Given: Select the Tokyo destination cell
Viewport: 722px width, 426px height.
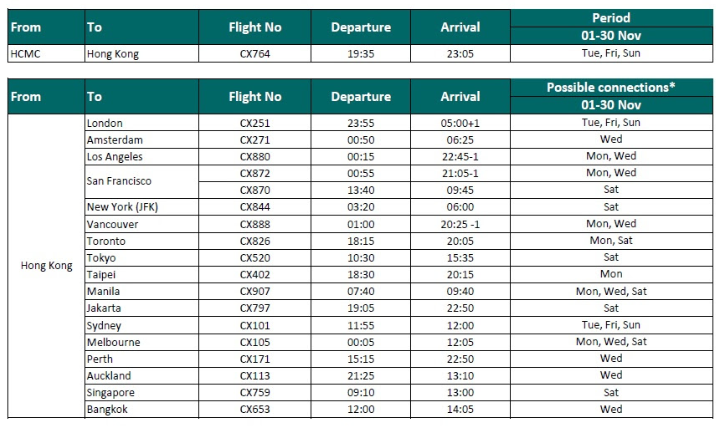Looking at the screenshot, I should pyautogui.click(x=141, y=258).
